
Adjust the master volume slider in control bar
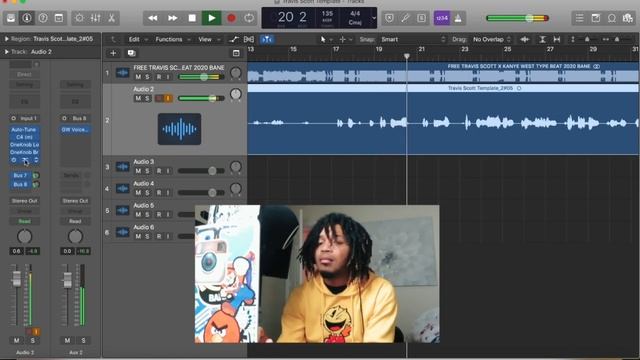[517, 18]
